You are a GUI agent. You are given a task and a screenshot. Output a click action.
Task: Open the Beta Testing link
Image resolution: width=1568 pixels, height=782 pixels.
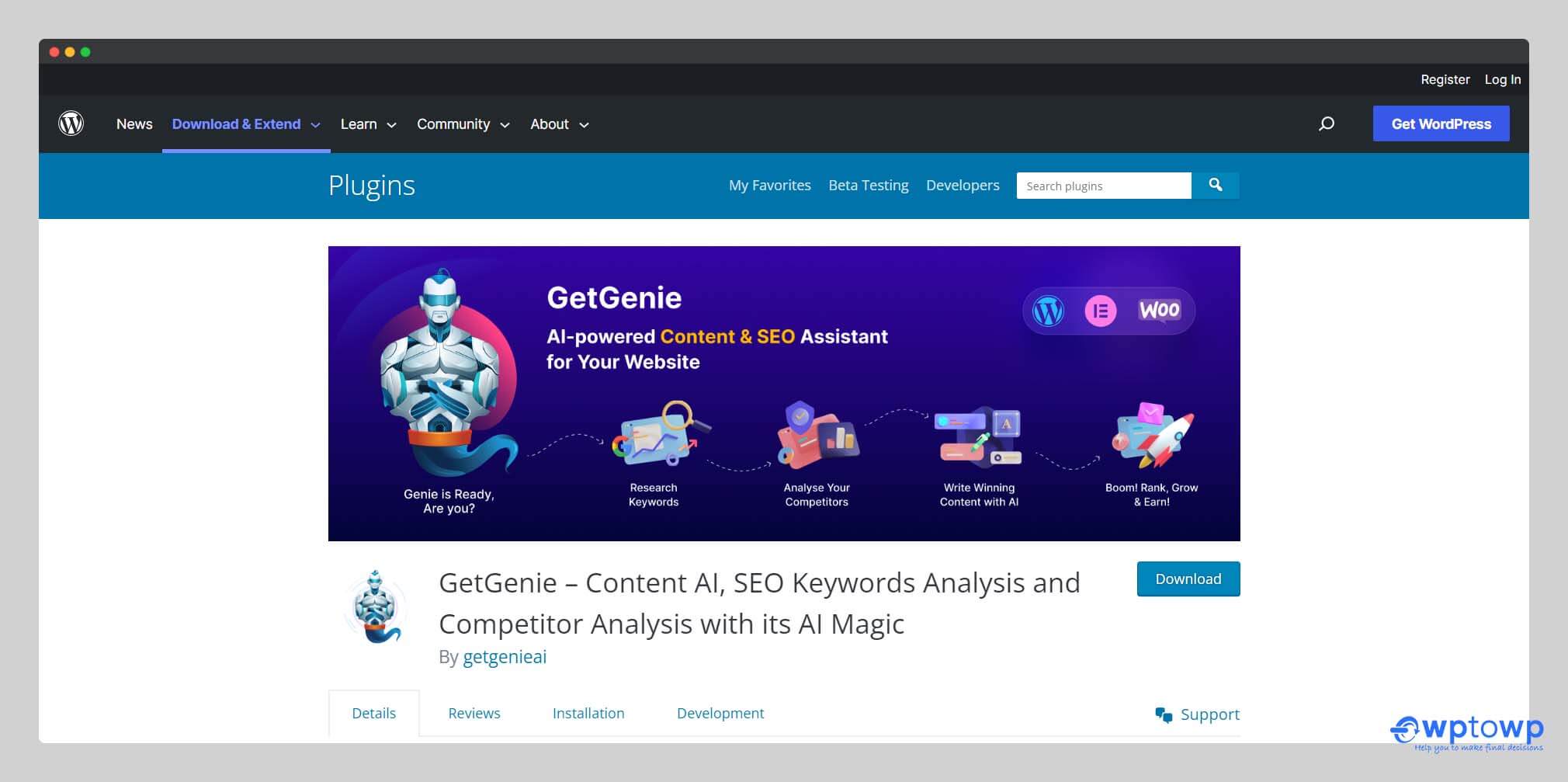coord(869,185)
